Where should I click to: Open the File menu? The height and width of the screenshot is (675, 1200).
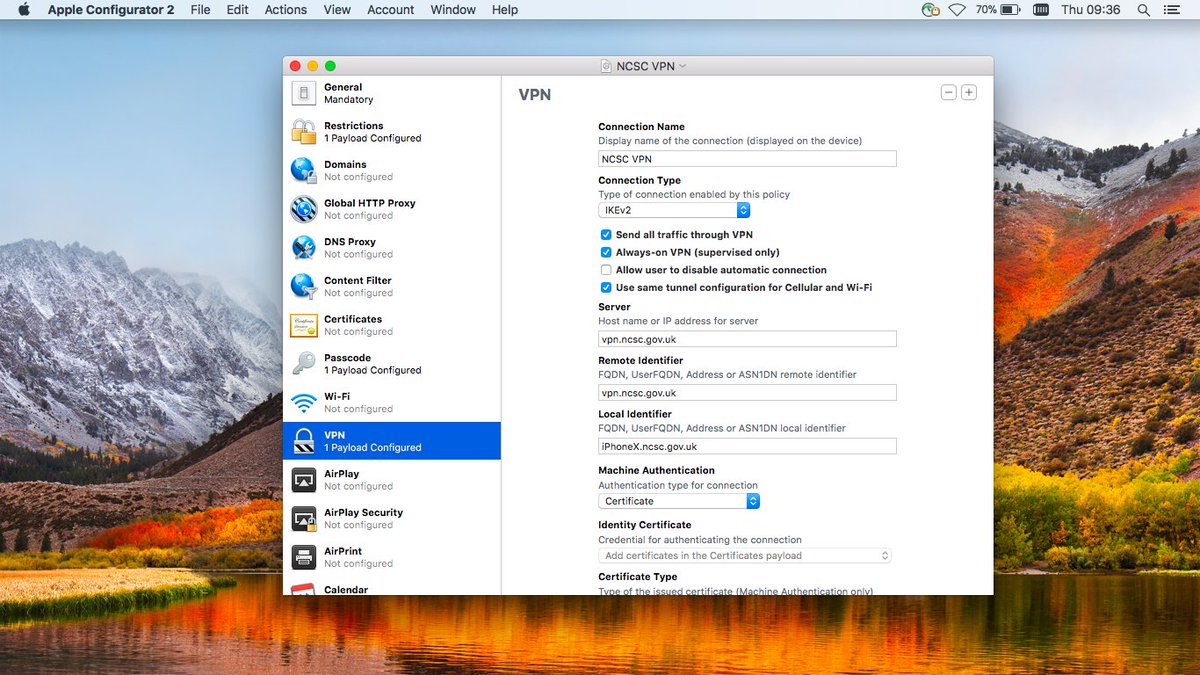point(200,9)
